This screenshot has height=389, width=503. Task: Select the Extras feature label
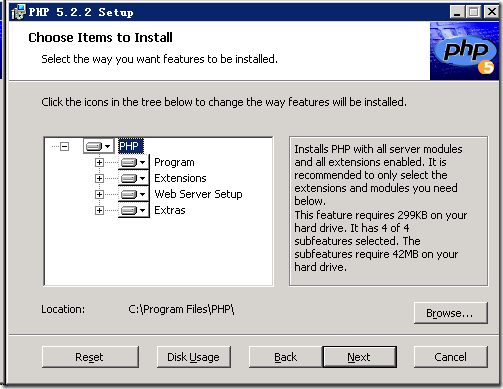click(x=170, y=210)
